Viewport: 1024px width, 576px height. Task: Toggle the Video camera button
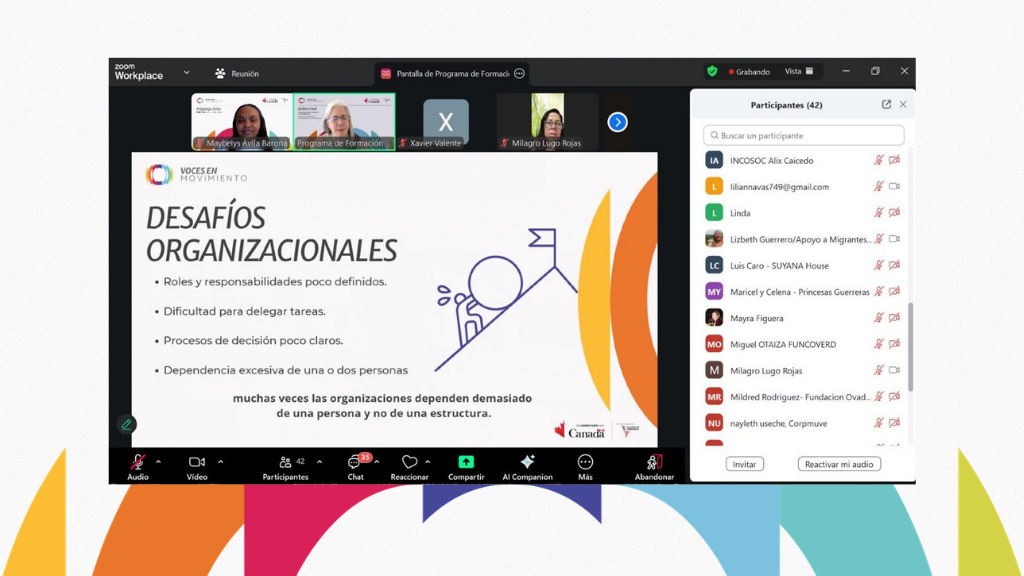(x=197, y=465)
